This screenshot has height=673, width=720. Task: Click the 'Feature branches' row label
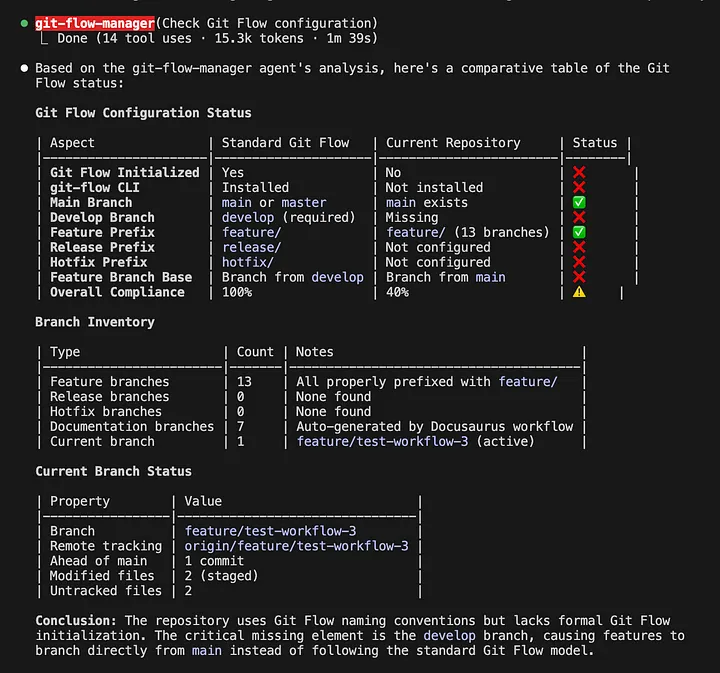(x=110, y=381)
